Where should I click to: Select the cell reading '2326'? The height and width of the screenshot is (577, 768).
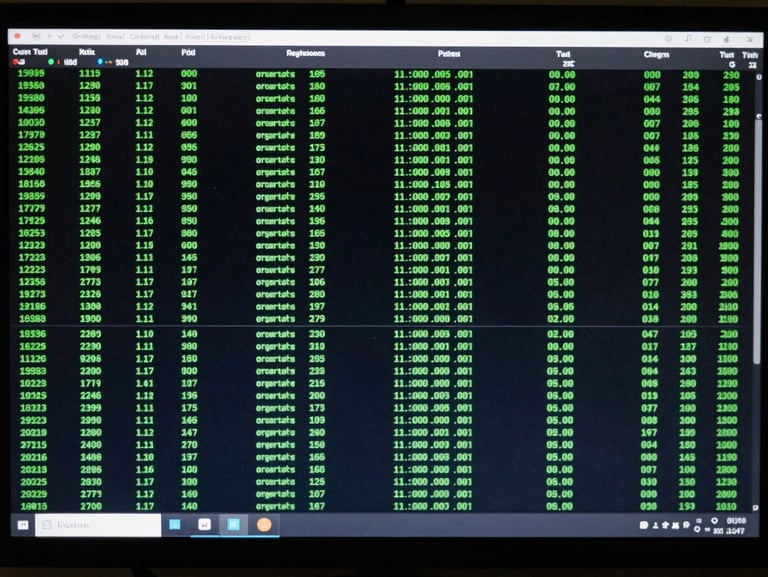[x=90, y=294]
